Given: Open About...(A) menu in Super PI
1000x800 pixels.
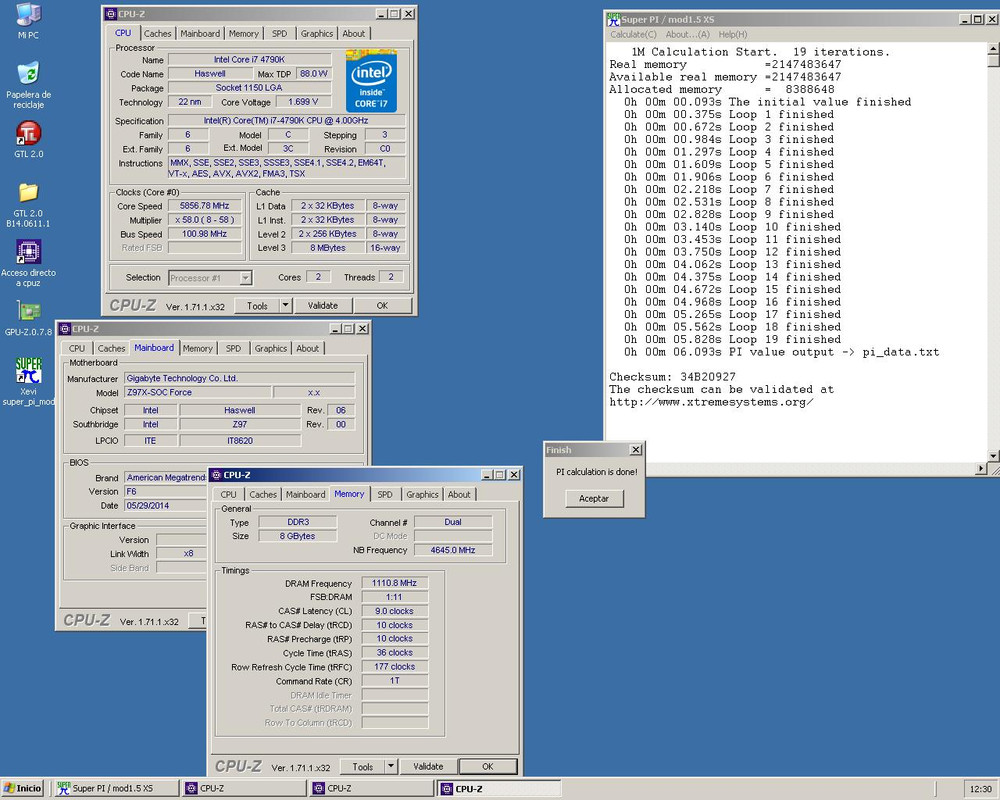Looking at the screenshot, I should (x=688, y=34).
